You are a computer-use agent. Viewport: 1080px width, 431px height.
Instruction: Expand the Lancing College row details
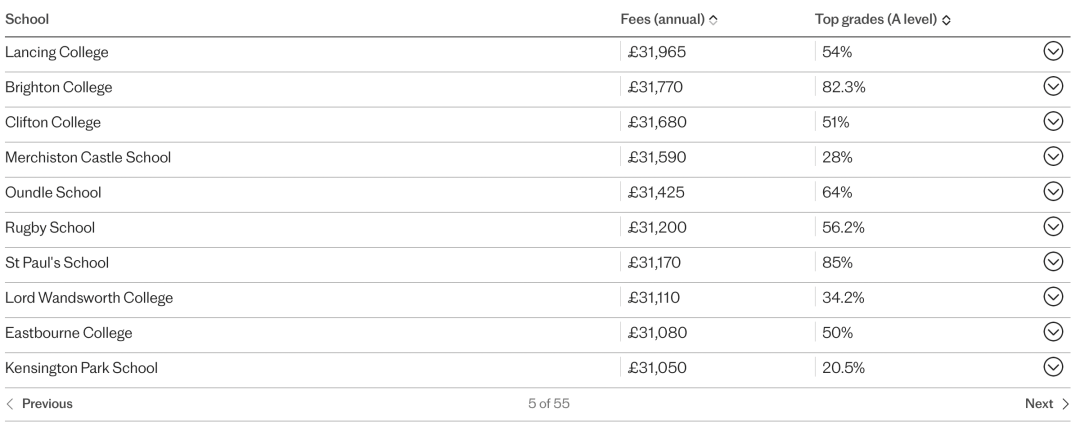(1053, 51)
